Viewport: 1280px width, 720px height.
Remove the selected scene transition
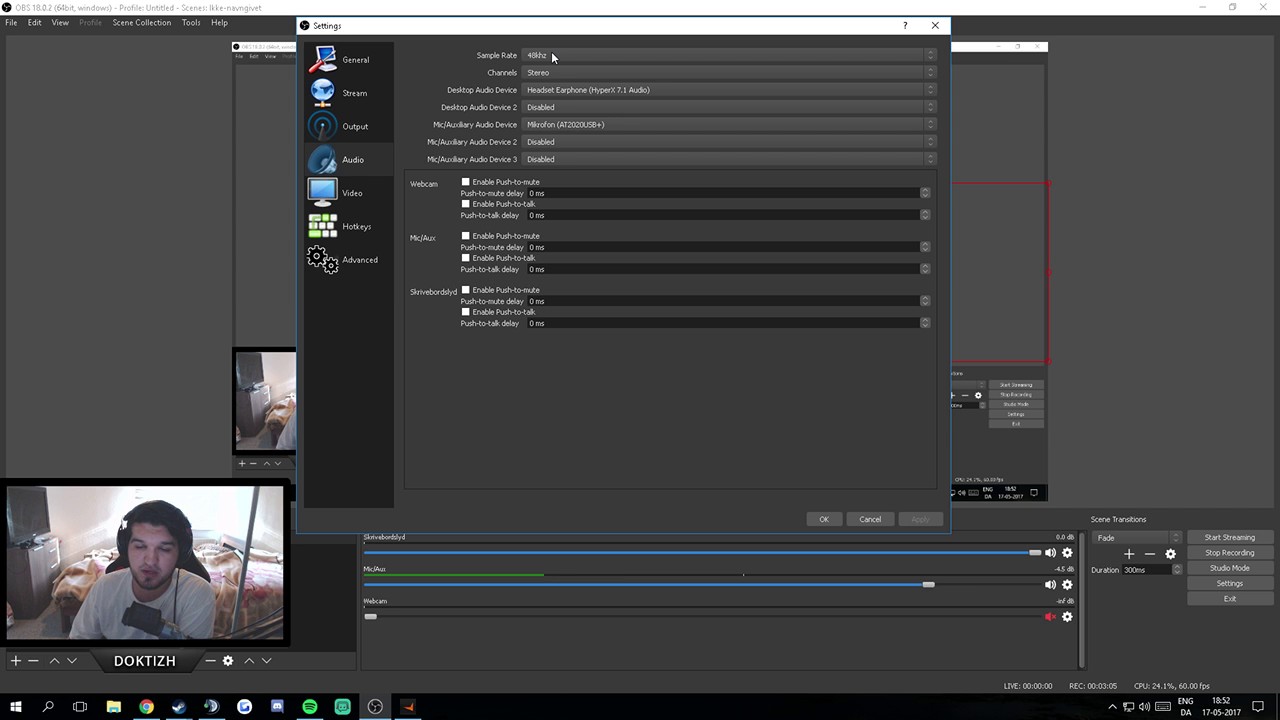[1150, 554]
